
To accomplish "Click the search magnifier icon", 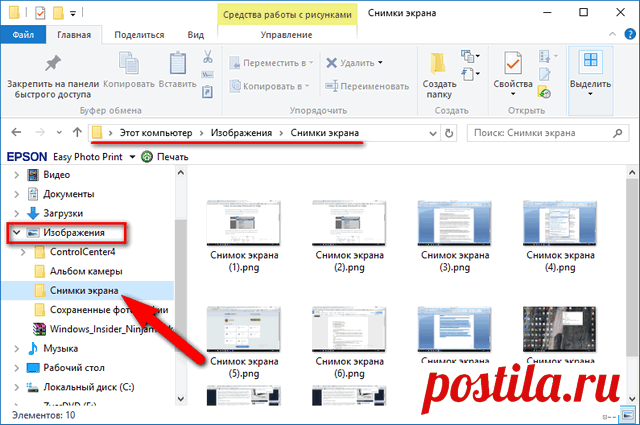I will coord(618,133).
